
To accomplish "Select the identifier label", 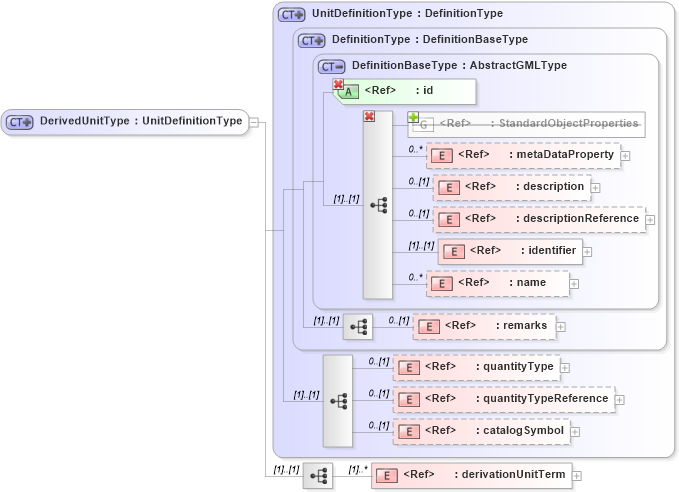I will 552,251.
